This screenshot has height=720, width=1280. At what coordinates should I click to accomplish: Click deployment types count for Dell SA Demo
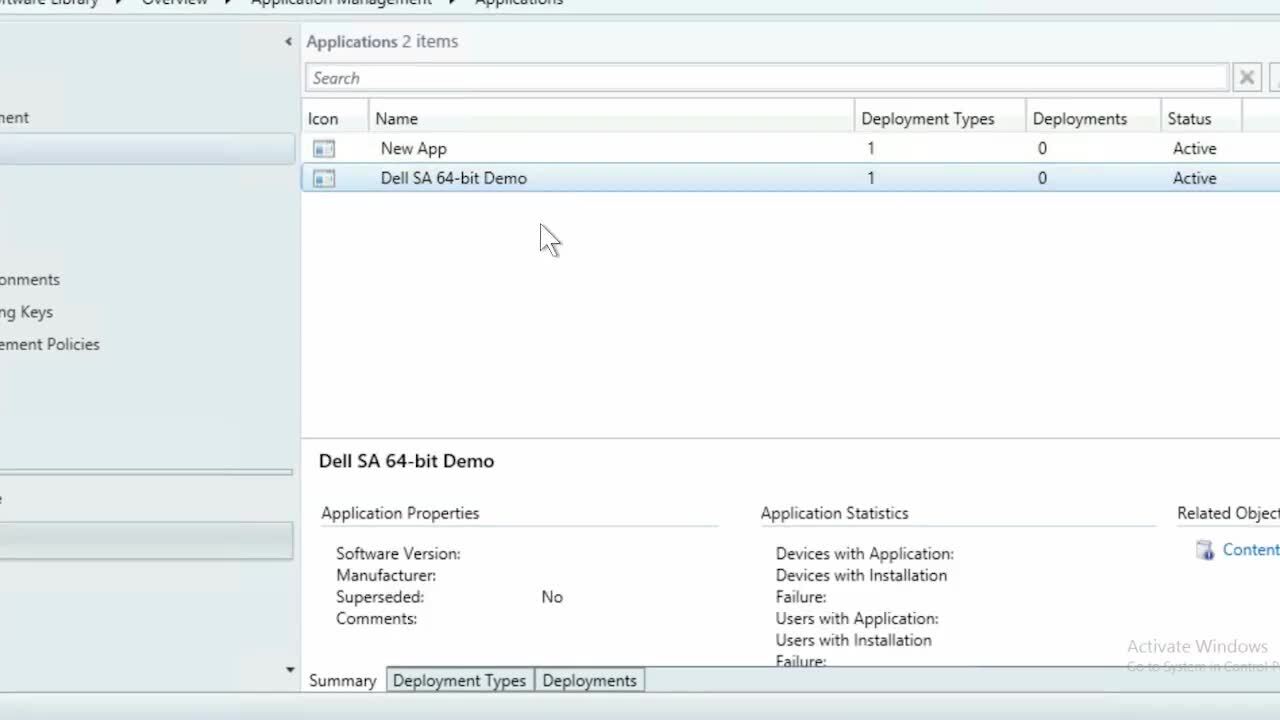[x=870, y=178]
